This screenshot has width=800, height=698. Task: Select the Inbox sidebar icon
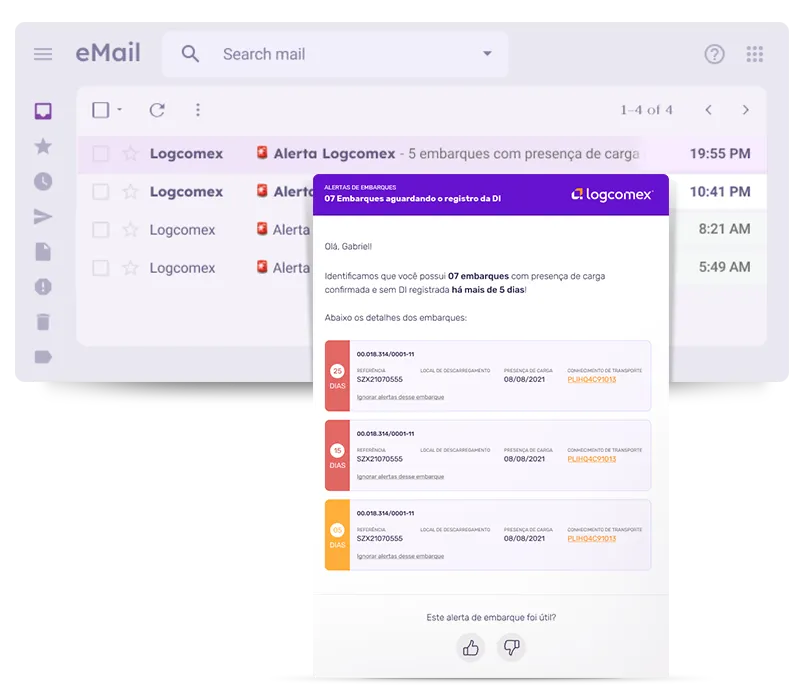click(x=43, y=111)
